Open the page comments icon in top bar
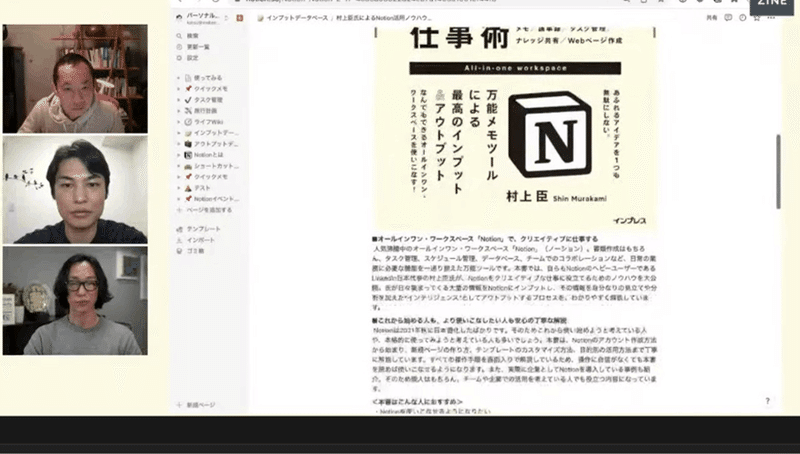Screen dimensions: 800x454 [728, 18]
